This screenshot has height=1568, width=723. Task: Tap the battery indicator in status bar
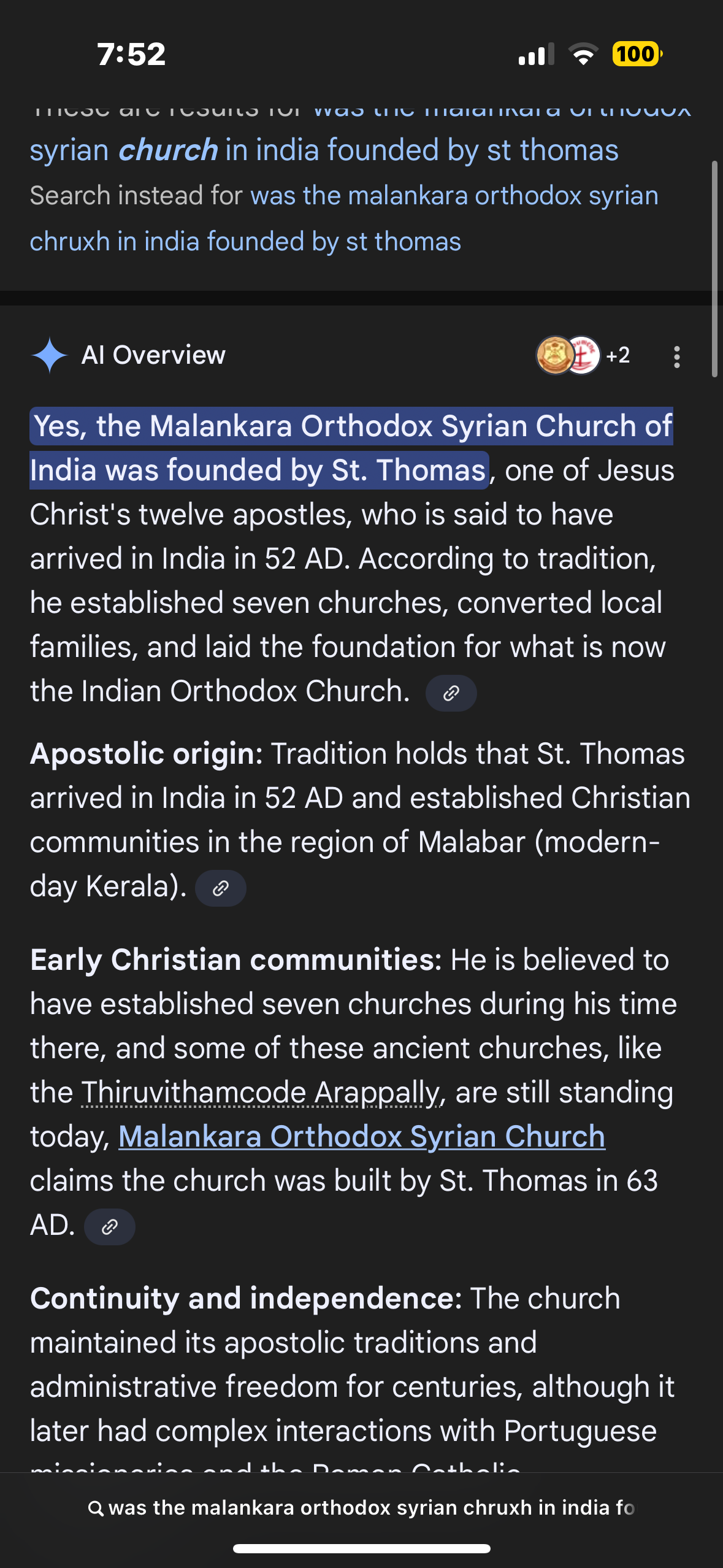point(637,54)
